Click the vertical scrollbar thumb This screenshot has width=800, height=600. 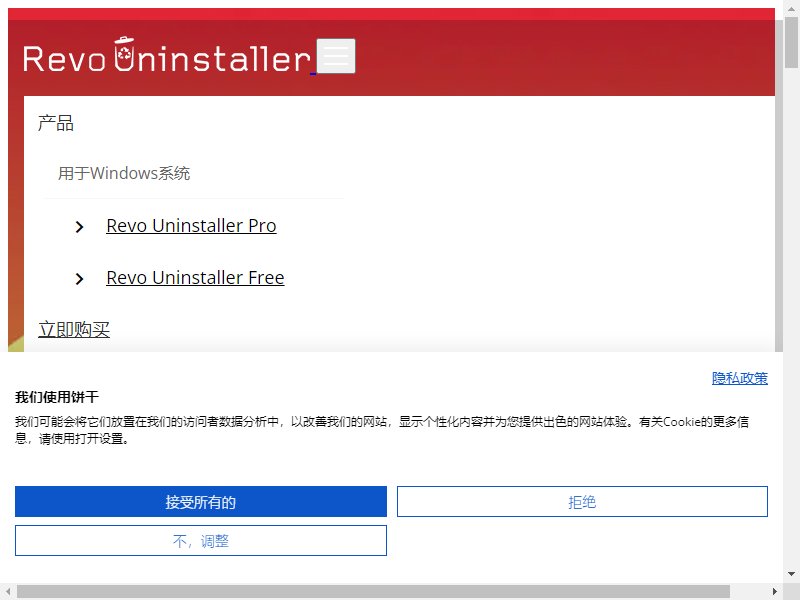coord(791,42)
